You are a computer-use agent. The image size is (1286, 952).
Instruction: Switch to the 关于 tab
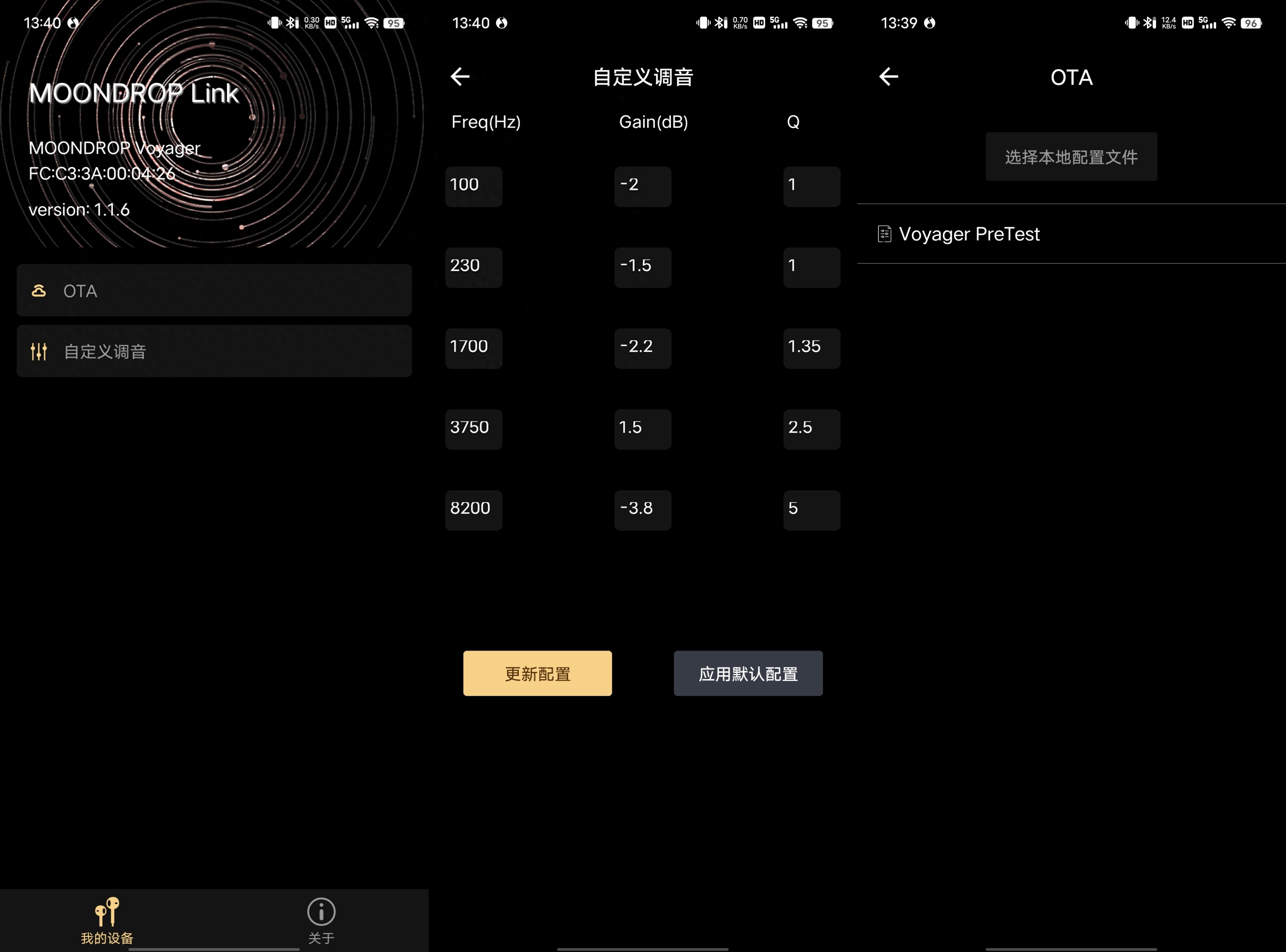pos(321,921)
